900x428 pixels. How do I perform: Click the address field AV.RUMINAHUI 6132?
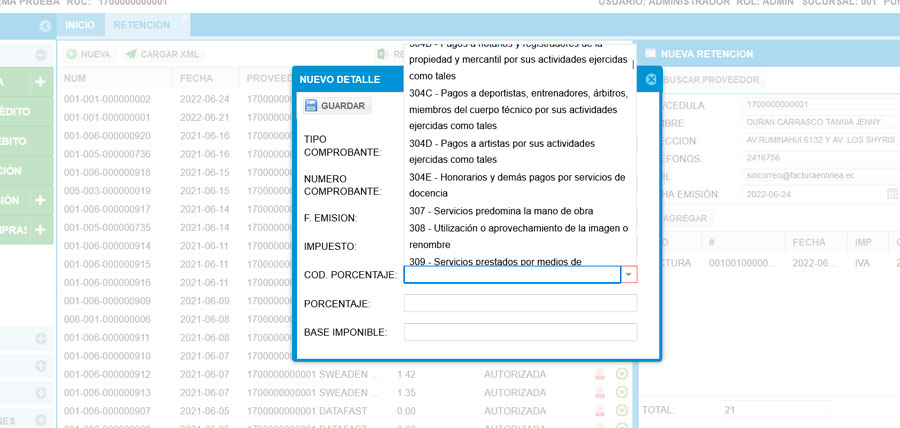[x=821, y=140]
